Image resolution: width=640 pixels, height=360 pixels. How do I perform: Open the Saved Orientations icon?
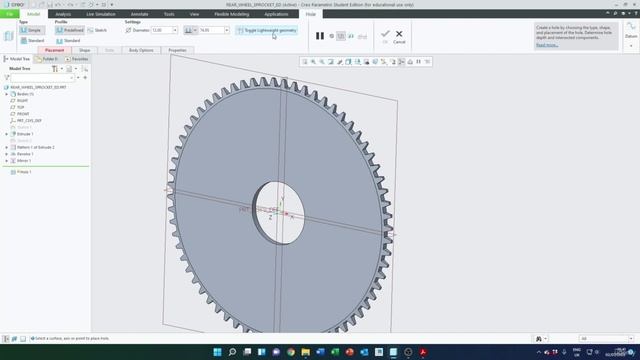click(x=358, y=62)
